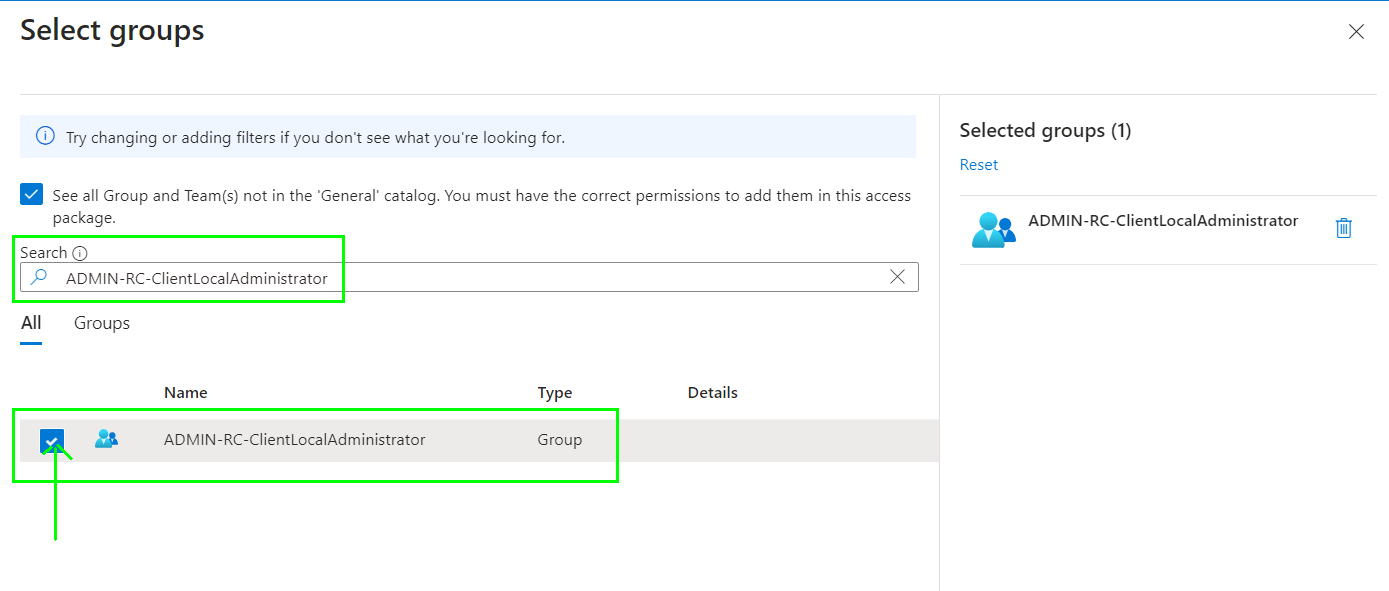
Task: Click the Type column header
Action: 555,393
